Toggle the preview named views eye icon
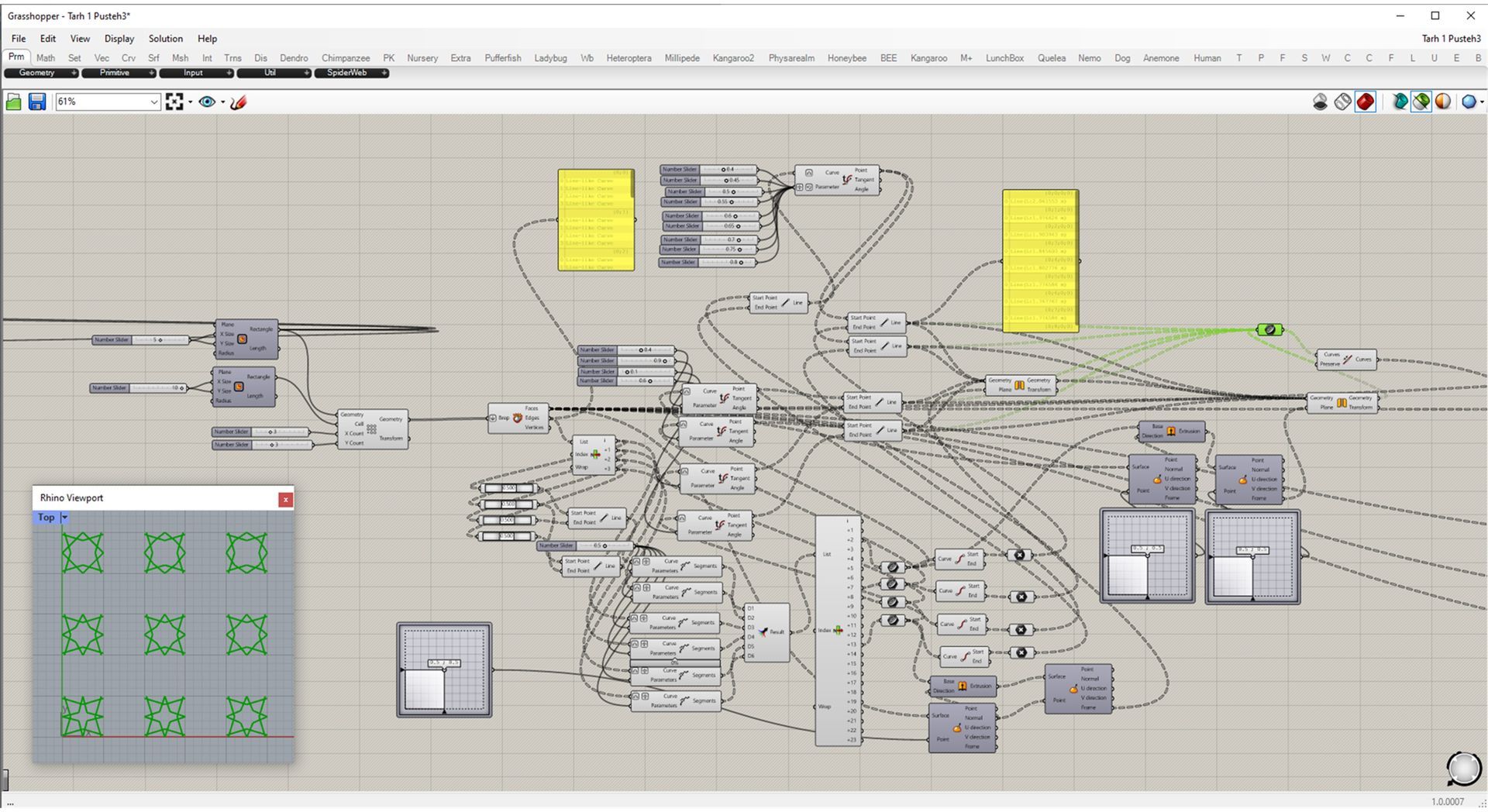Viewport: 1488px width, 812px height. (207, 102)
